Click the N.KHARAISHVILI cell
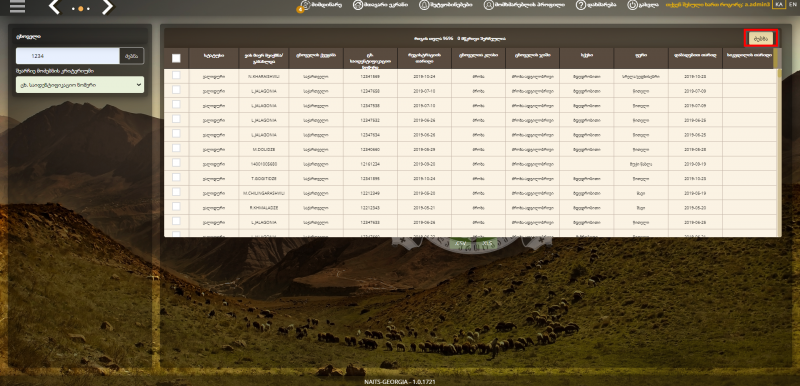The width and height of the screenshot is (800, 386). tap(264, 76)
